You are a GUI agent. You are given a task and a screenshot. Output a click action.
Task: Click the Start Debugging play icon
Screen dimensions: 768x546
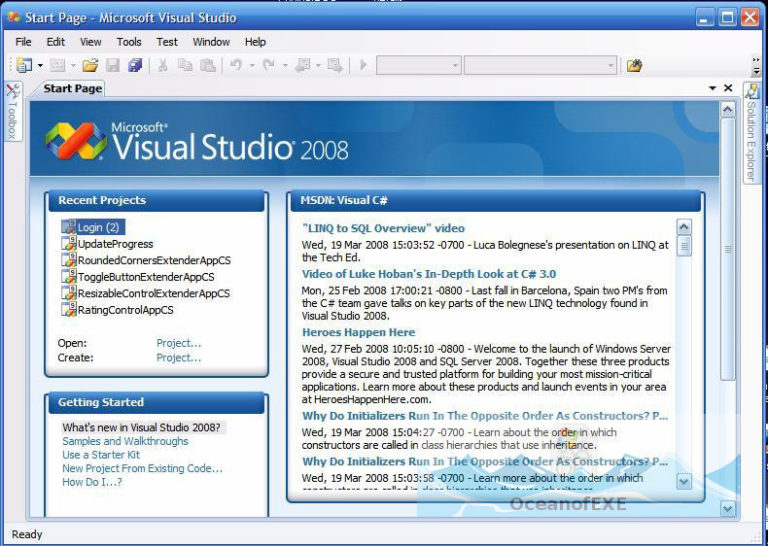click(363, 65)
